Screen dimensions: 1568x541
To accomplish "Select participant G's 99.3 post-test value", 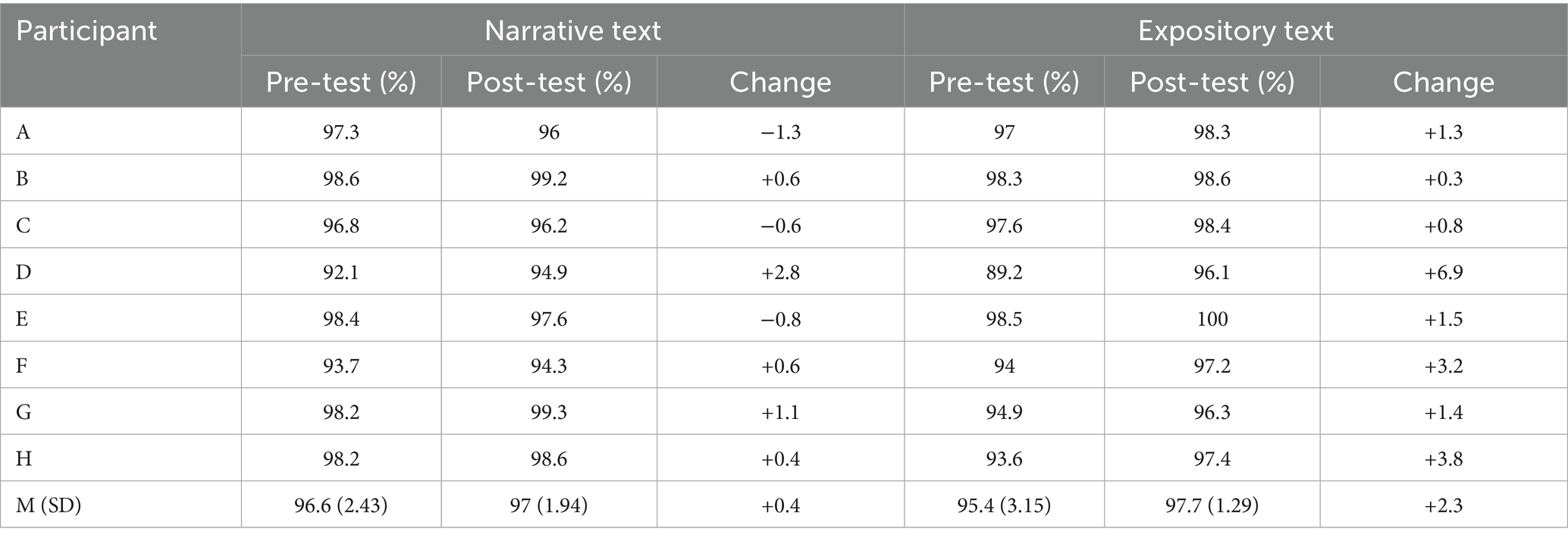I will pos(549,412).
